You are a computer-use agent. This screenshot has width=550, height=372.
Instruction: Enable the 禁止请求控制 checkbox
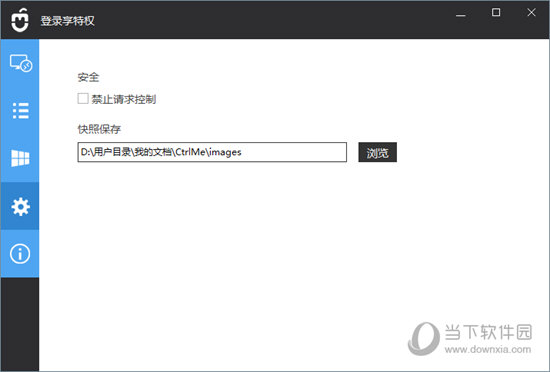point(83,99)
